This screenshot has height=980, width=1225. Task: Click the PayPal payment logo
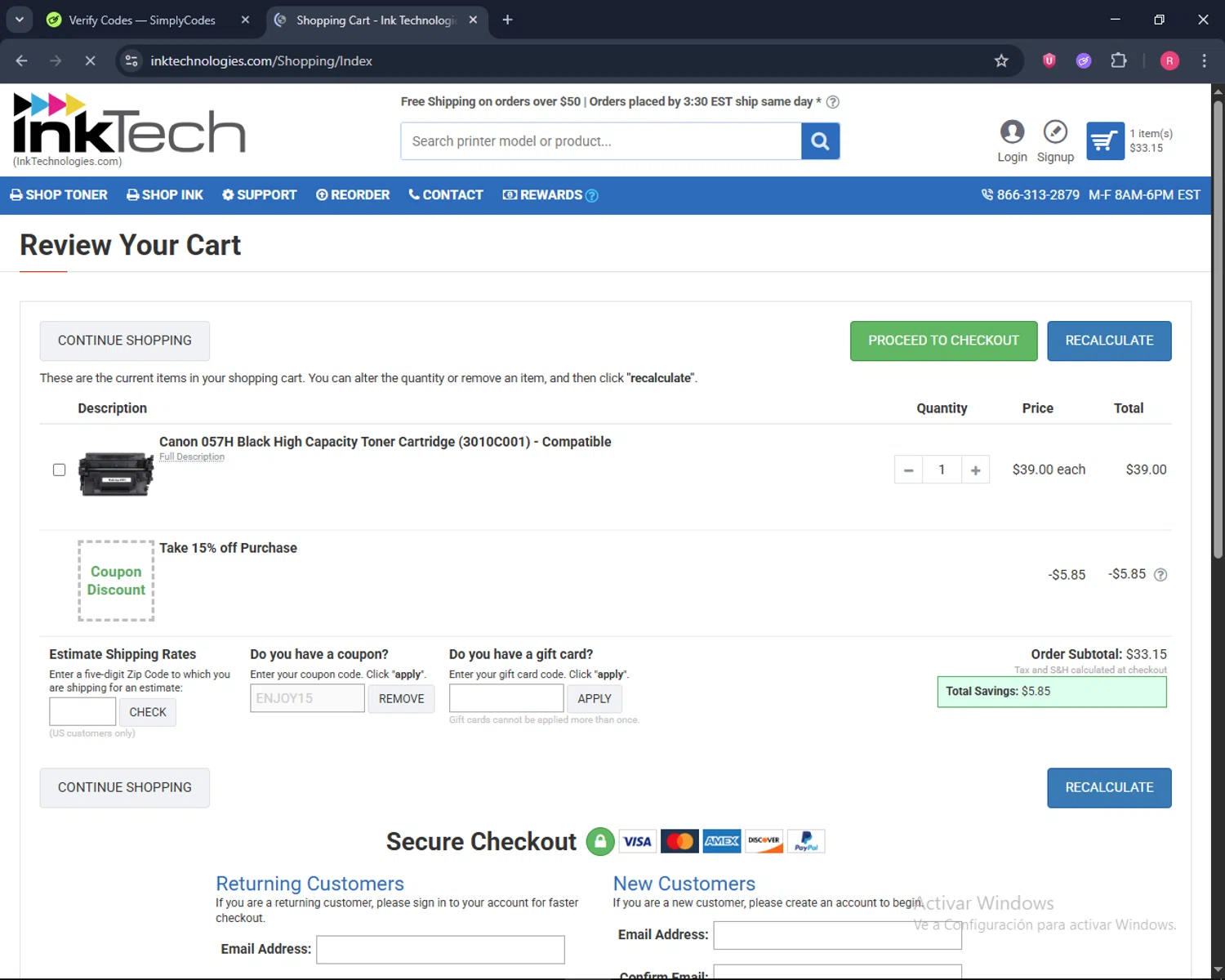point(806,841)
